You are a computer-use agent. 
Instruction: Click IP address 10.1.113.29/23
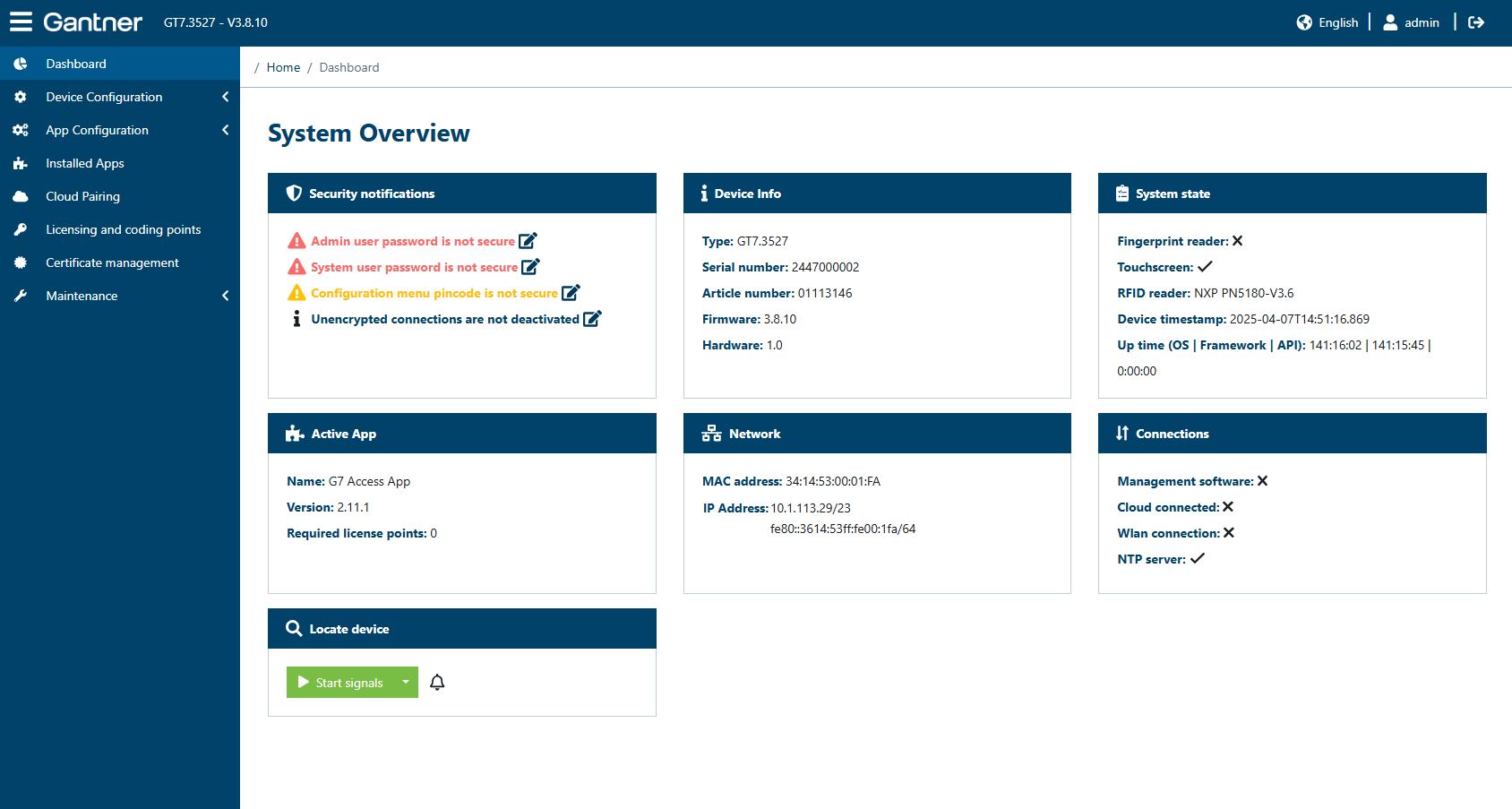pyautogui.click(x=811, y=508)
